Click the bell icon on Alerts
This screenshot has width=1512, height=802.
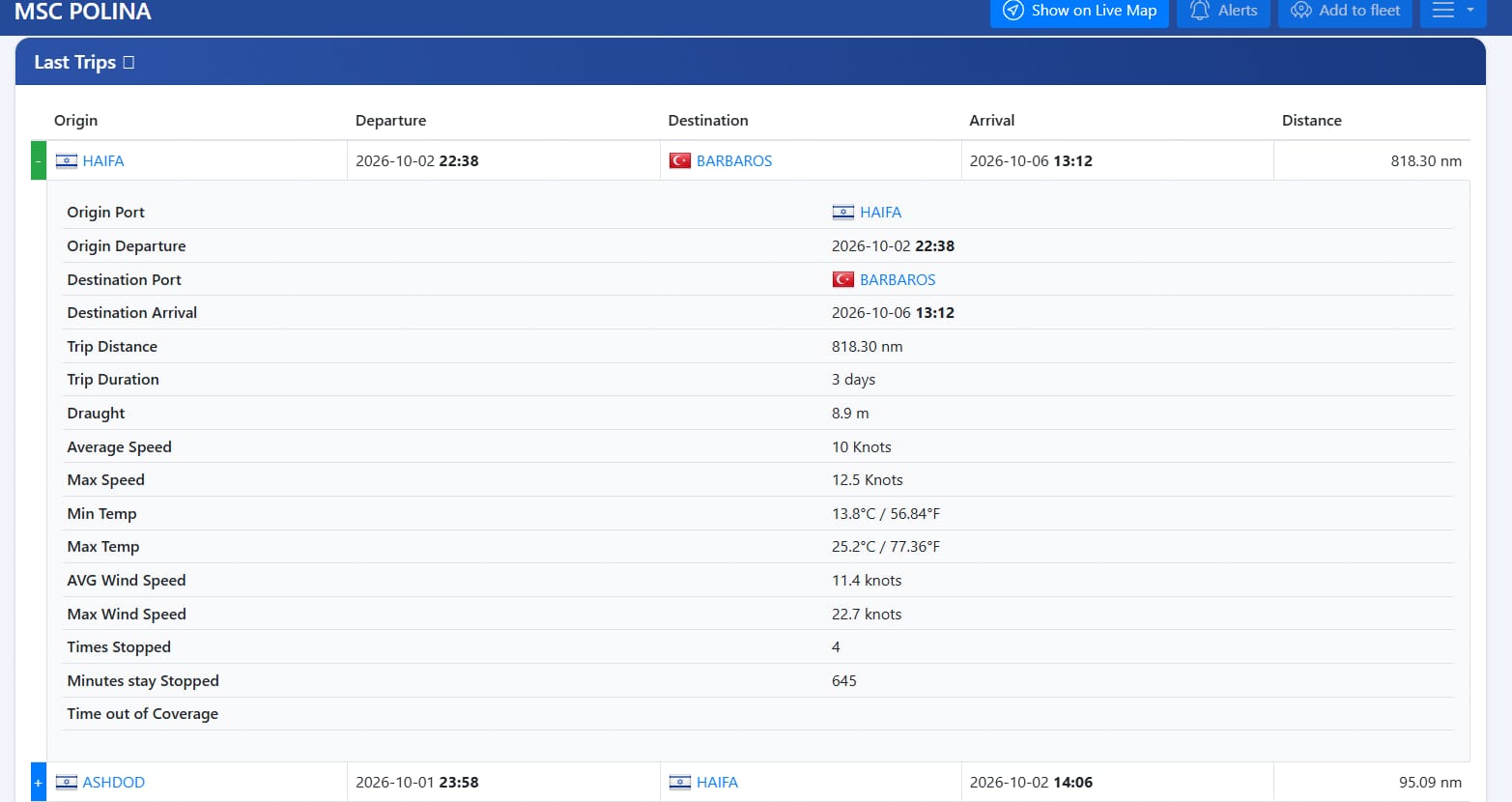coord(1200,11)
